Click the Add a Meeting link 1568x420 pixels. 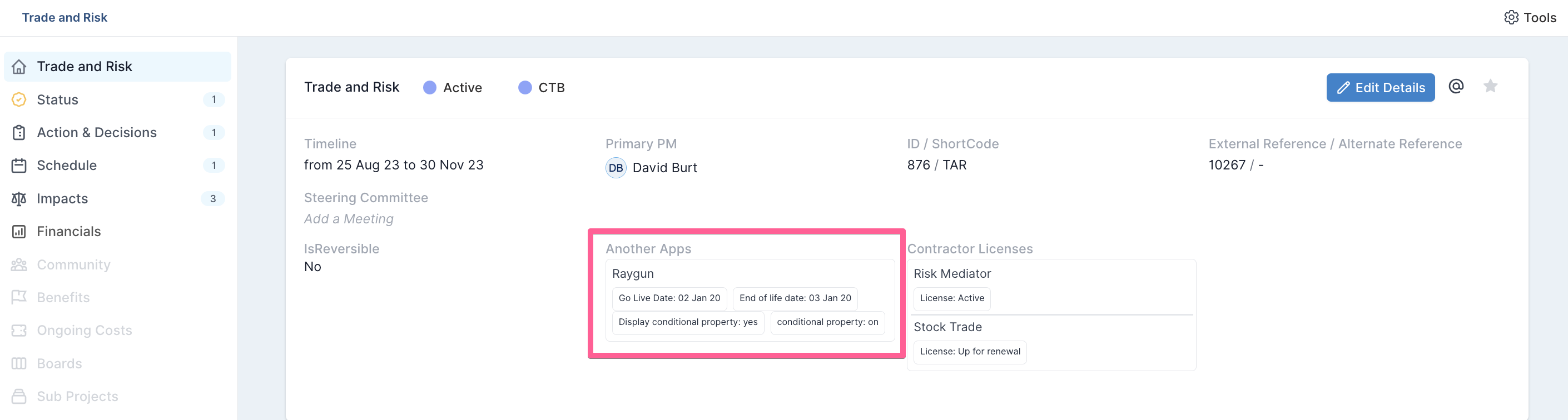click(349, 219)
